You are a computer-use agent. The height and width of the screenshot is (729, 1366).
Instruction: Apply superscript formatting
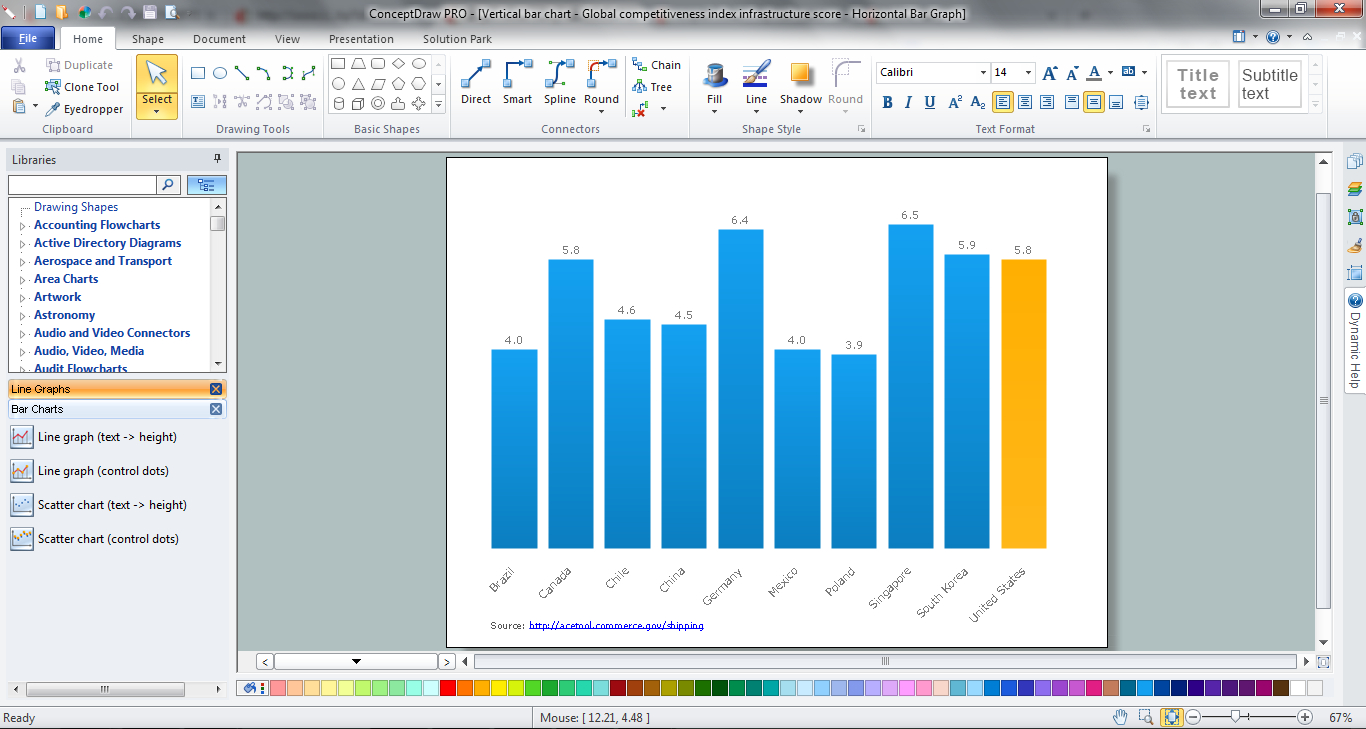[955, 102]
